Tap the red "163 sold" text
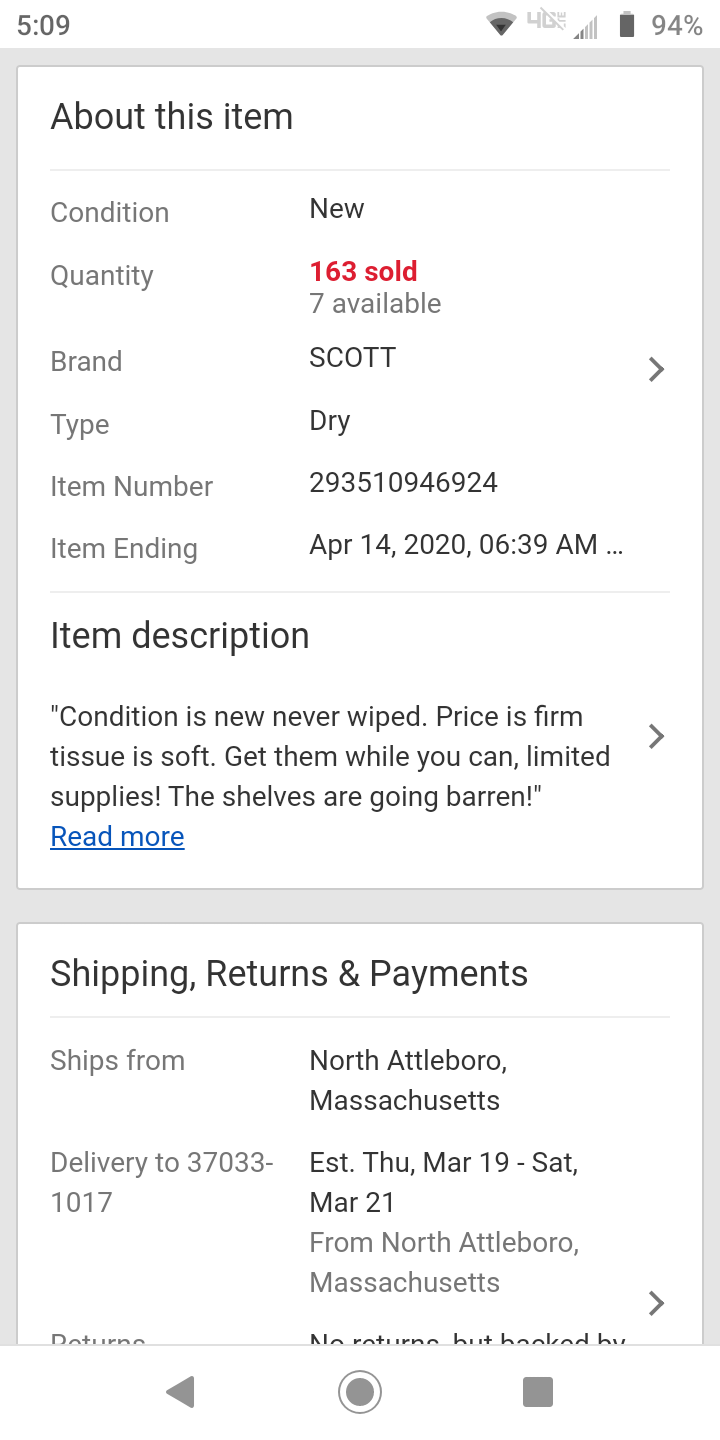720x1440 pixels. point(363,271)
